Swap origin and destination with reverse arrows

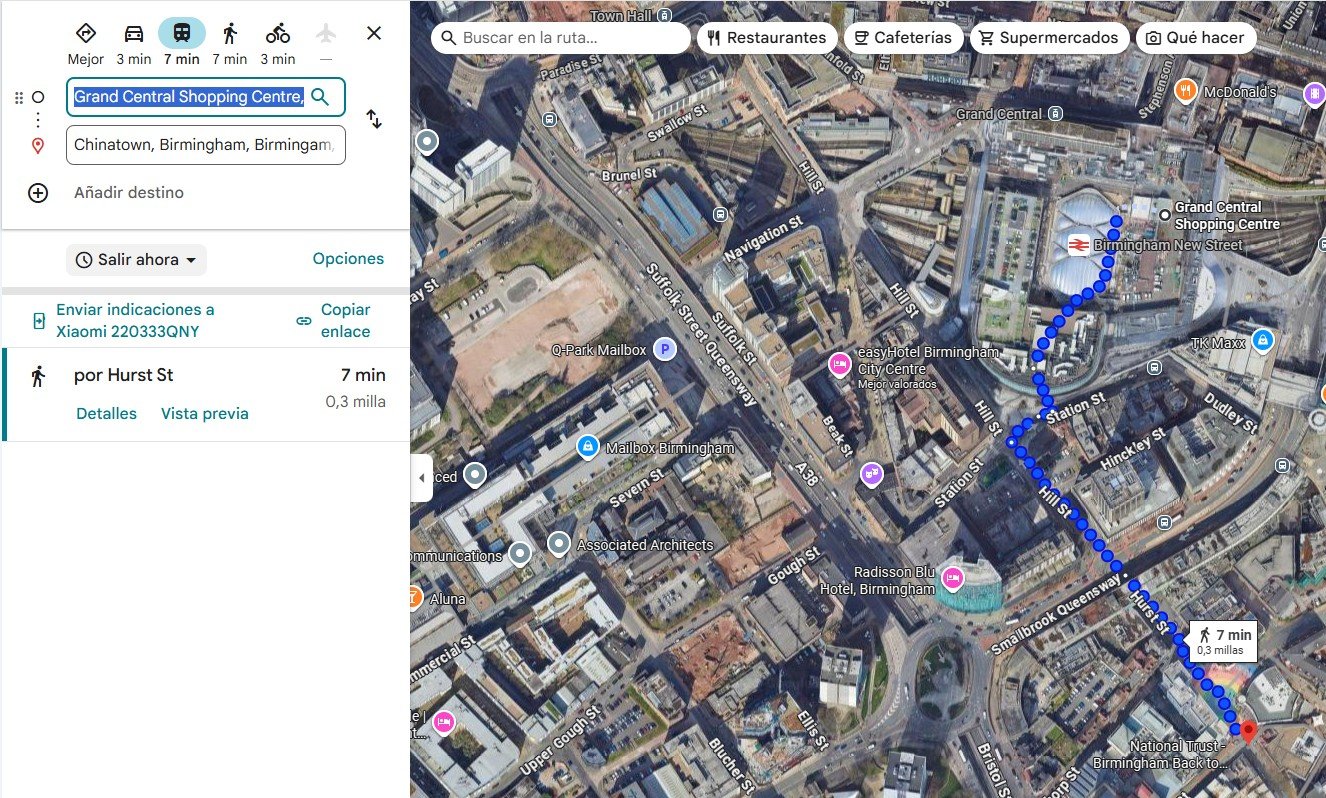point(374,119)
